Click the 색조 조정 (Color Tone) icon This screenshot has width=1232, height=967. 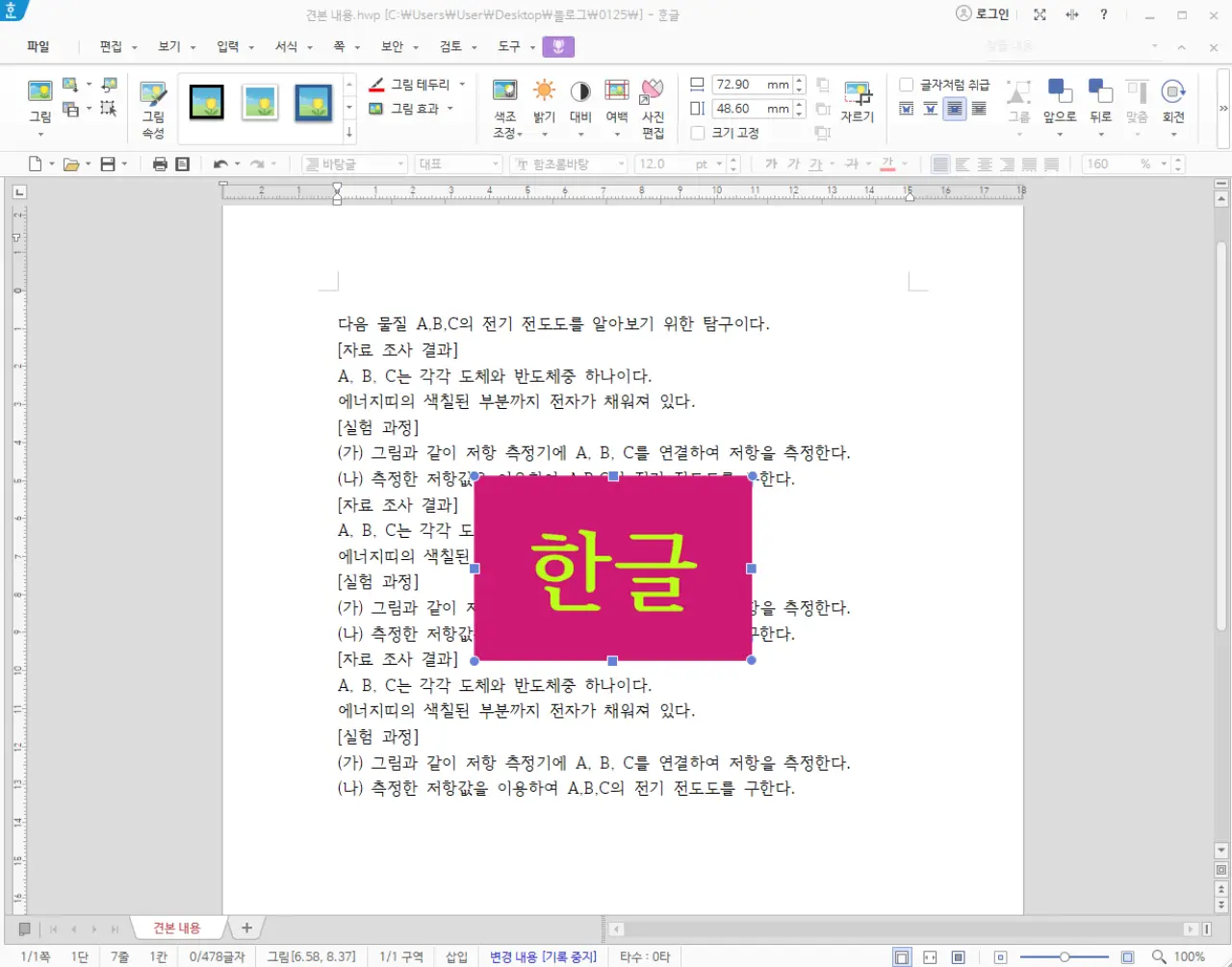(505, 101)
